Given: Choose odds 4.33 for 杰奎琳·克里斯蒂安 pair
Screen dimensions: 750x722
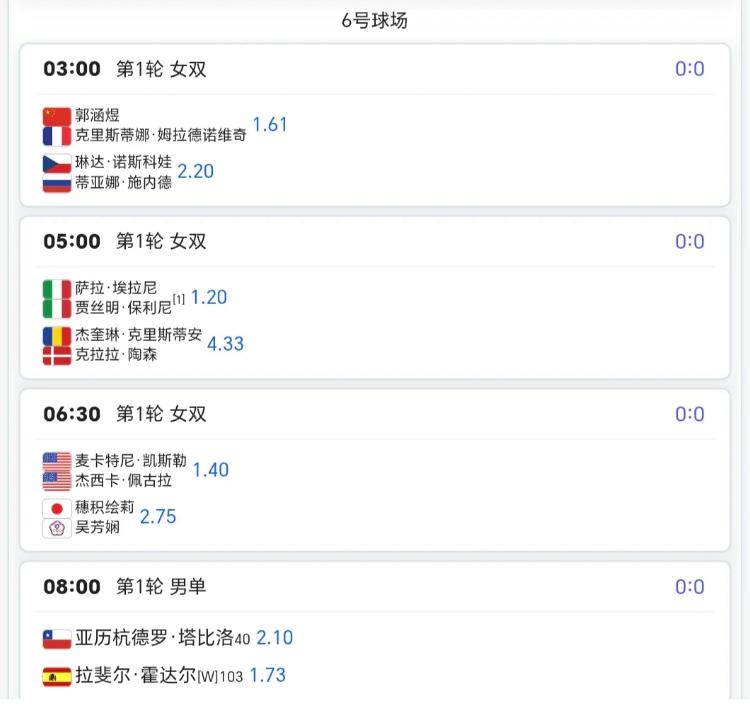Looking at the screenshot, I should [225, 344].
